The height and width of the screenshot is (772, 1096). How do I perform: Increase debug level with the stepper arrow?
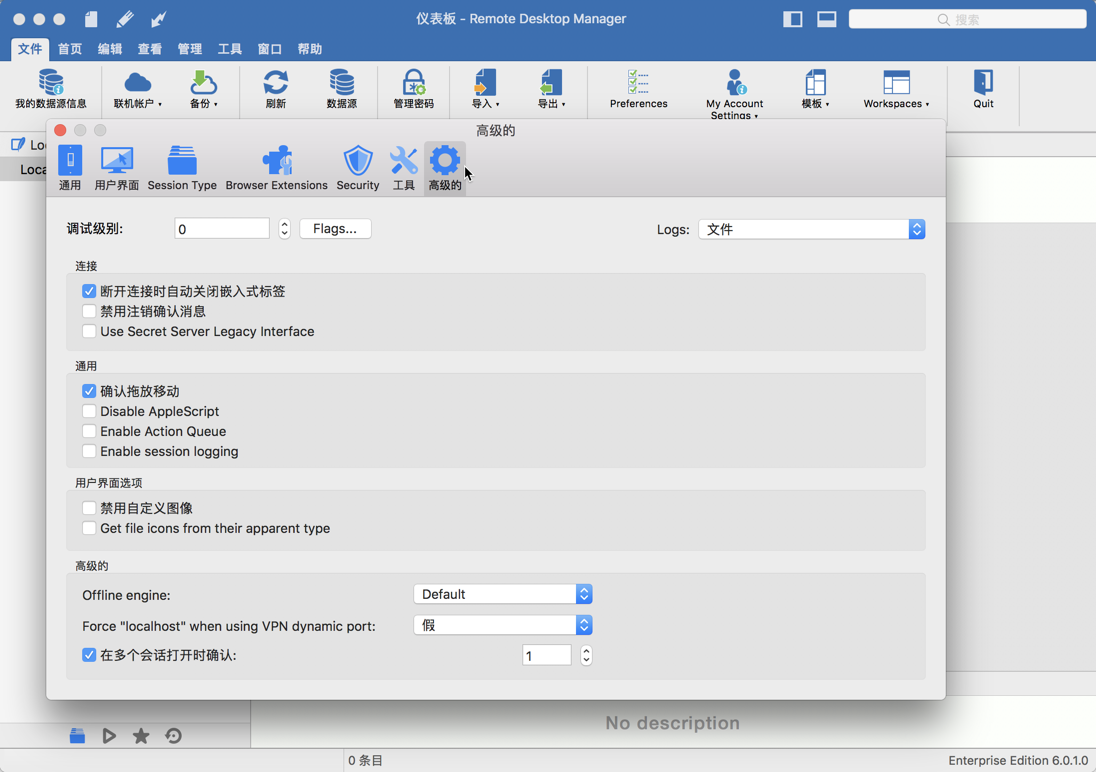click(x=283, y=223)
